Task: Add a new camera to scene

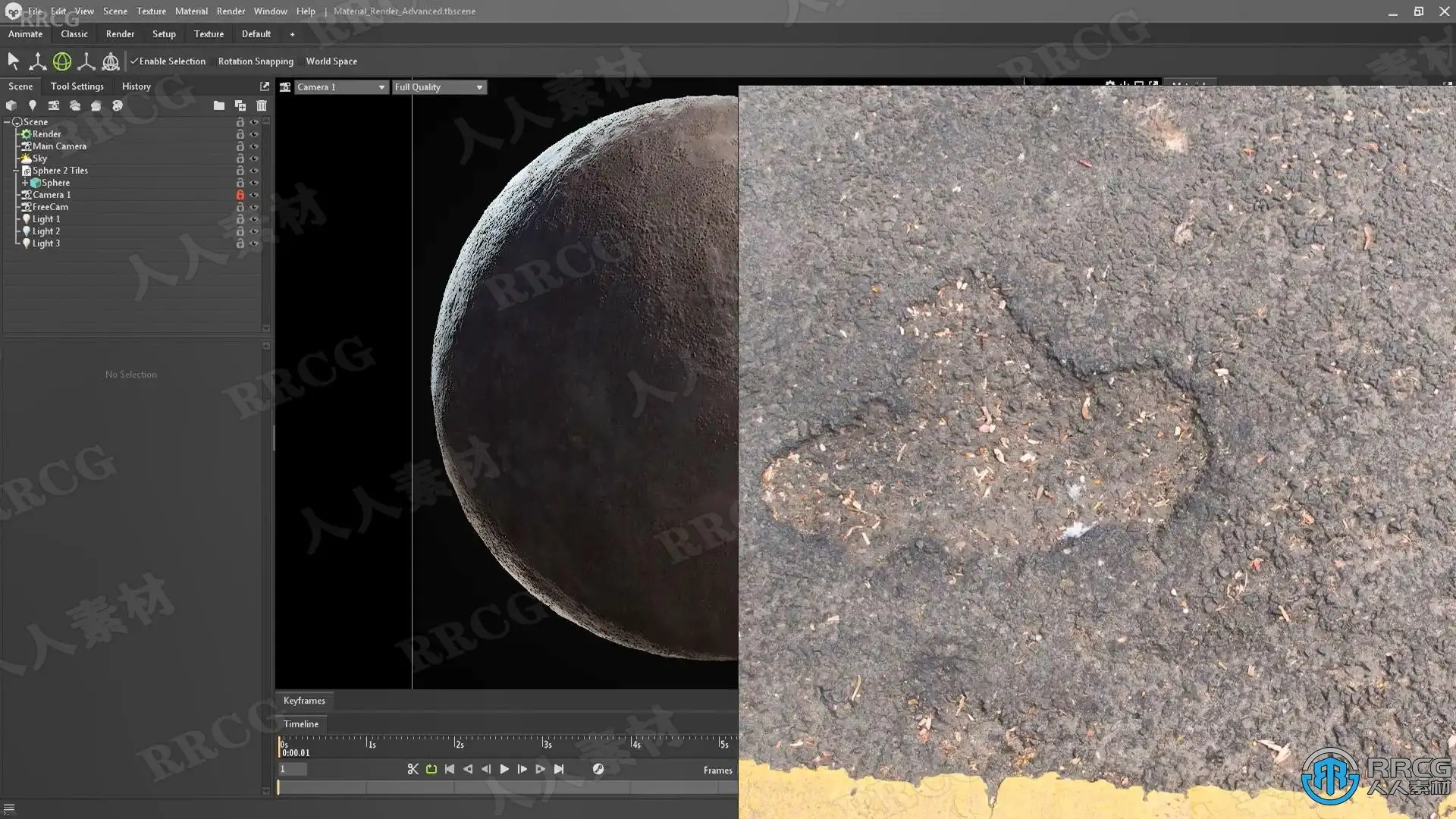Action: click(53, 105)
